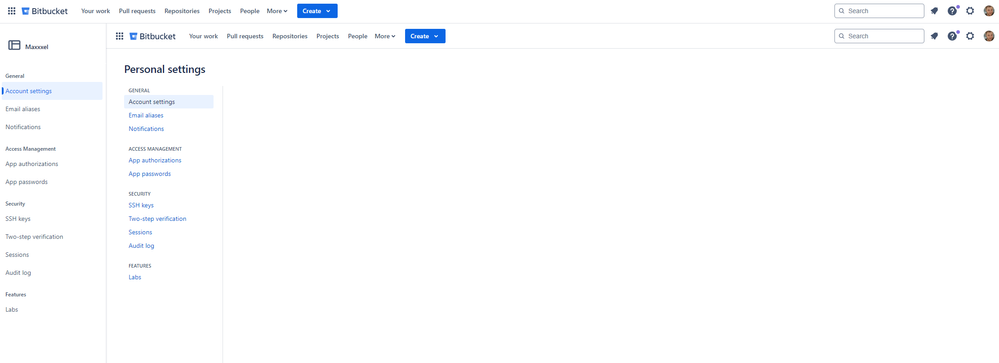Open the app switcher grid in the outermost header

(11, 11)
